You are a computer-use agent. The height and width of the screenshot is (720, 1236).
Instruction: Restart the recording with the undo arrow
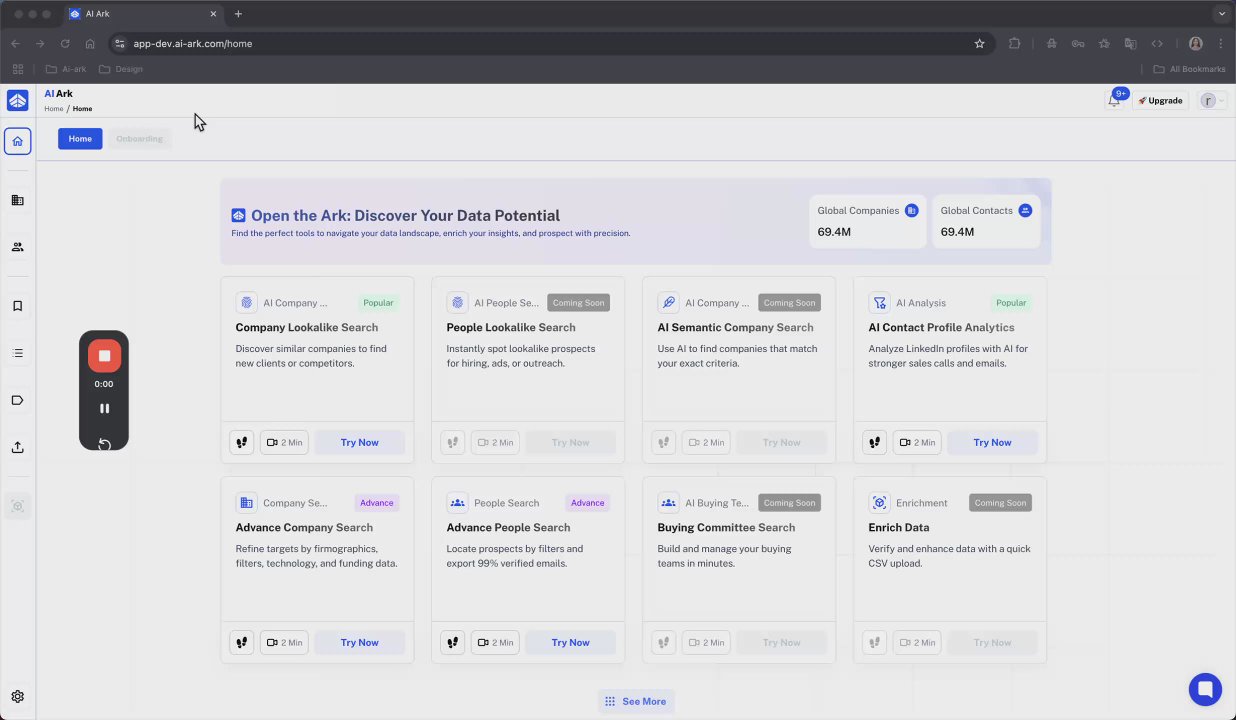tap(104, 444)
